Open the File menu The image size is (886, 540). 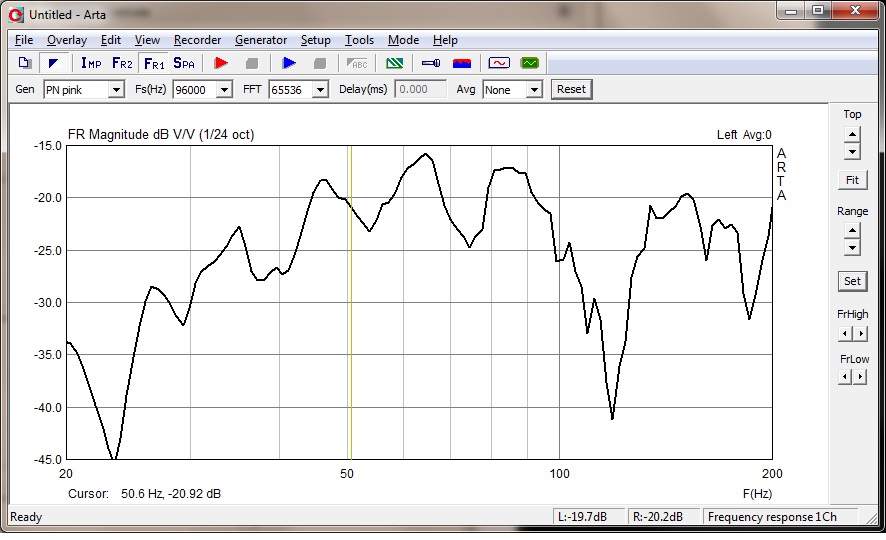[24, 40]
